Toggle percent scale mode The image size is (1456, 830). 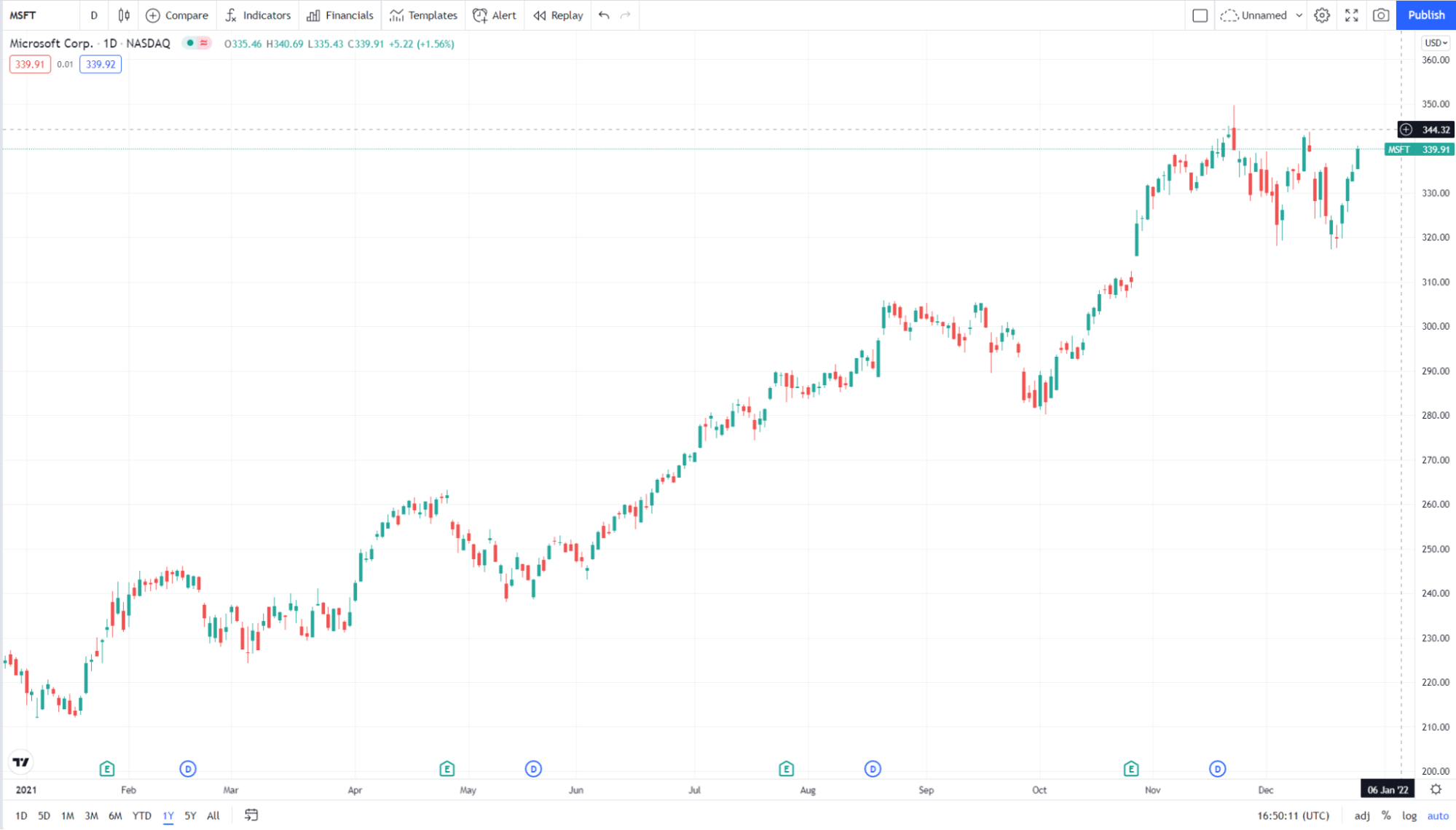[x=1386, y=816]
